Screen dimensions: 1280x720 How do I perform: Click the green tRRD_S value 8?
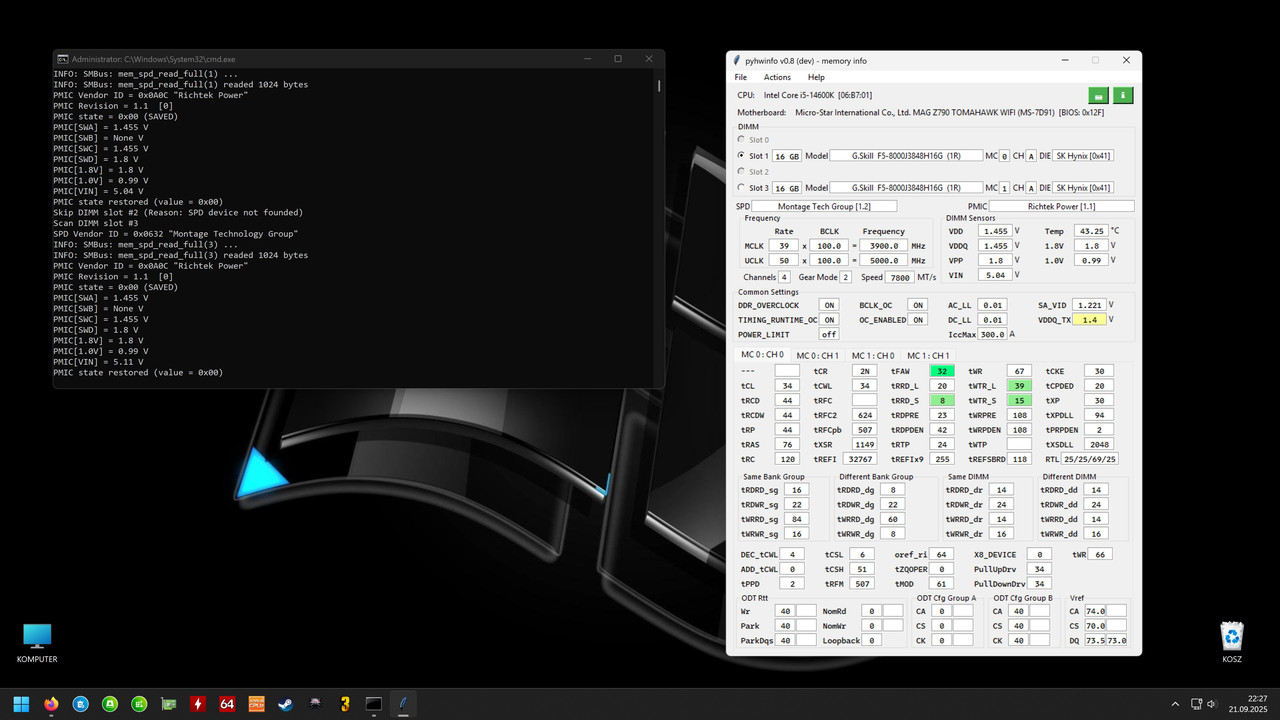[x=942, y=400]
